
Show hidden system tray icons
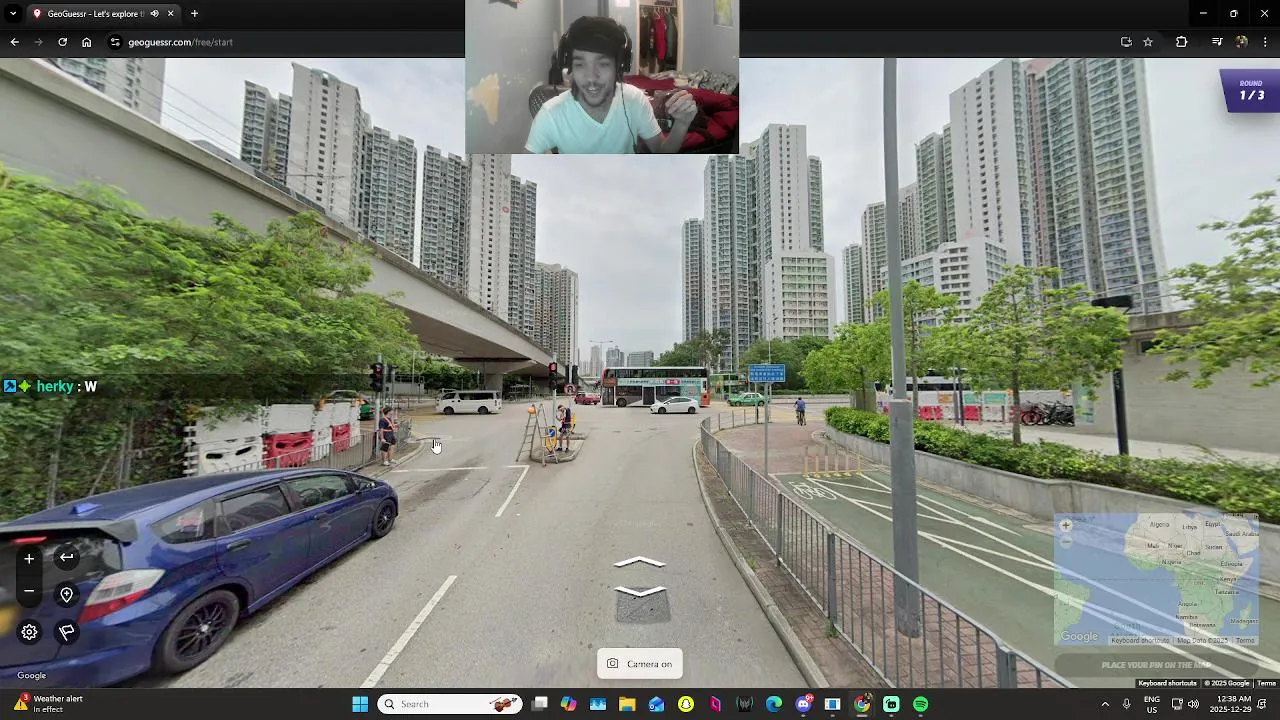1105,704
